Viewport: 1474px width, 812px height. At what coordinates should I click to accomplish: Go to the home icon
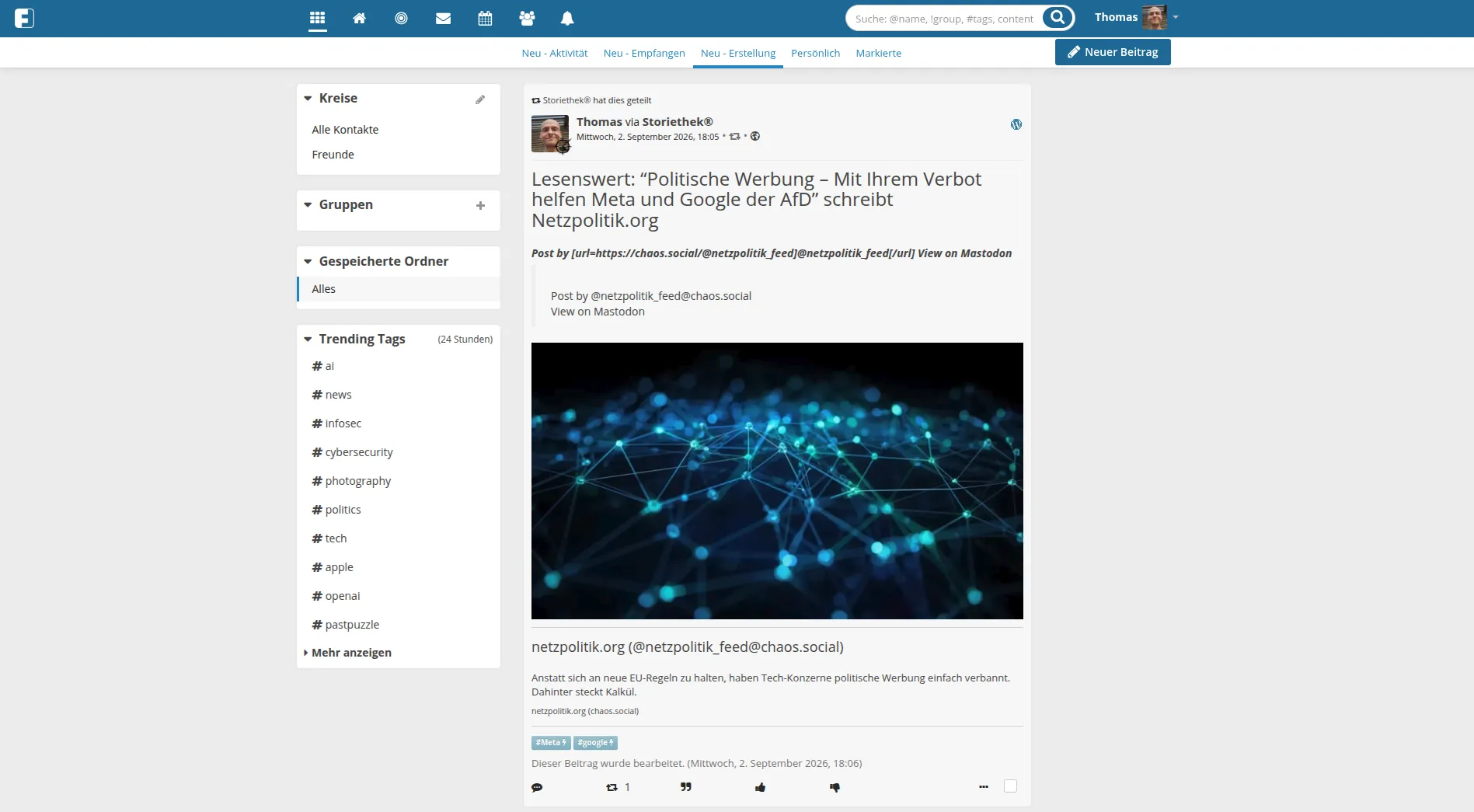(x=359, y=18)
